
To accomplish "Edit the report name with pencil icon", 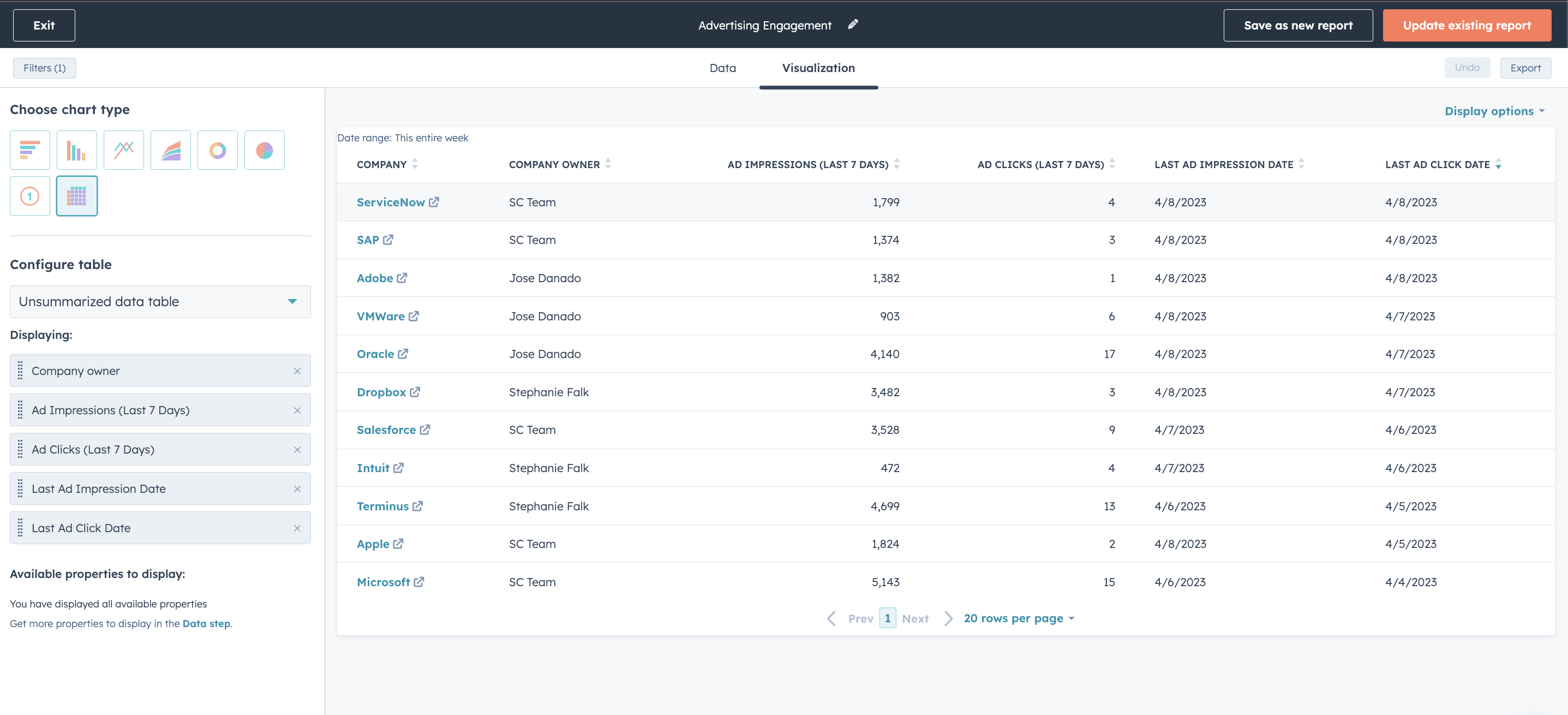I will [x=853, y=25].
